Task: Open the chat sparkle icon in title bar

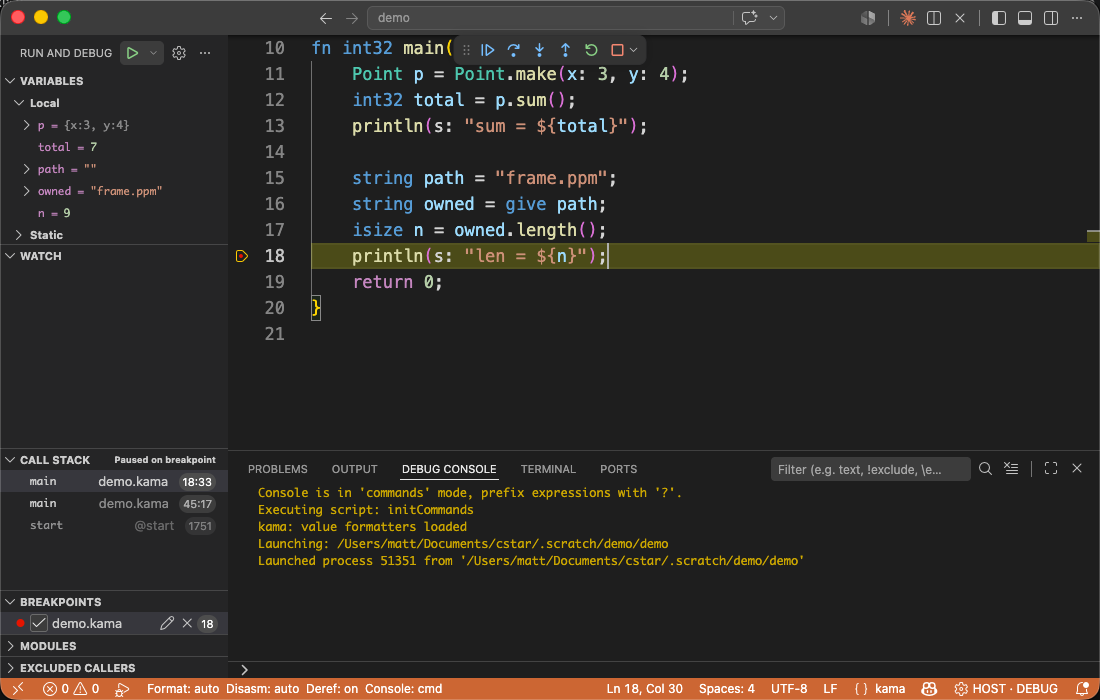Action: pos(749,18)
